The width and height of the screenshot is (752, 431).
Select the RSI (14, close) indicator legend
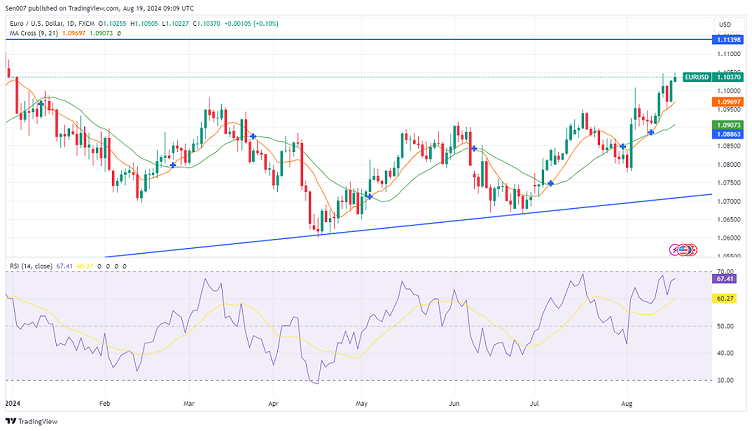coord(27,266)
